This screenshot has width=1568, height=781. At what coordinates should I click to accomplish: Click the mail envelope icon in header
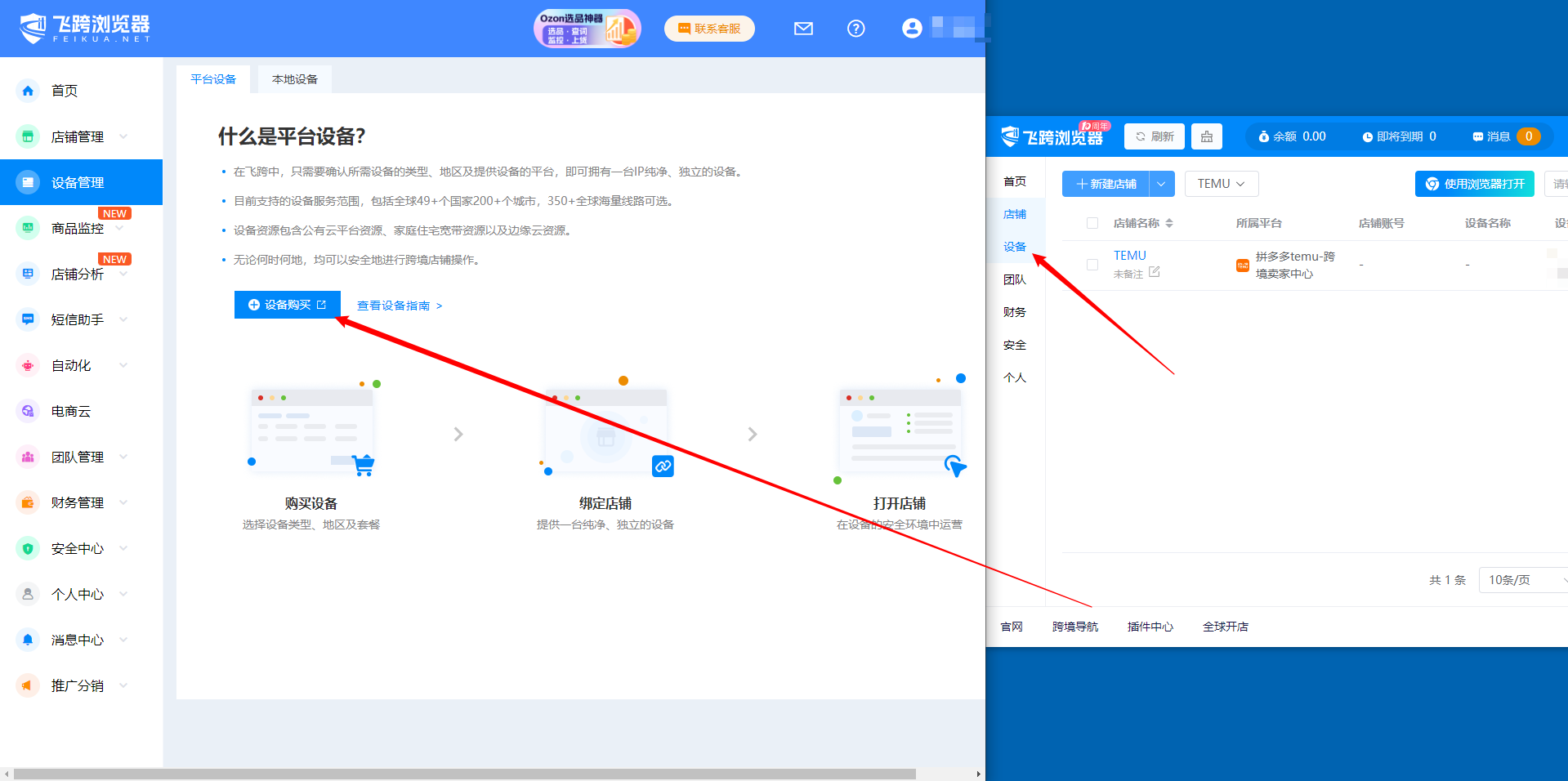(x=803, y=29)
